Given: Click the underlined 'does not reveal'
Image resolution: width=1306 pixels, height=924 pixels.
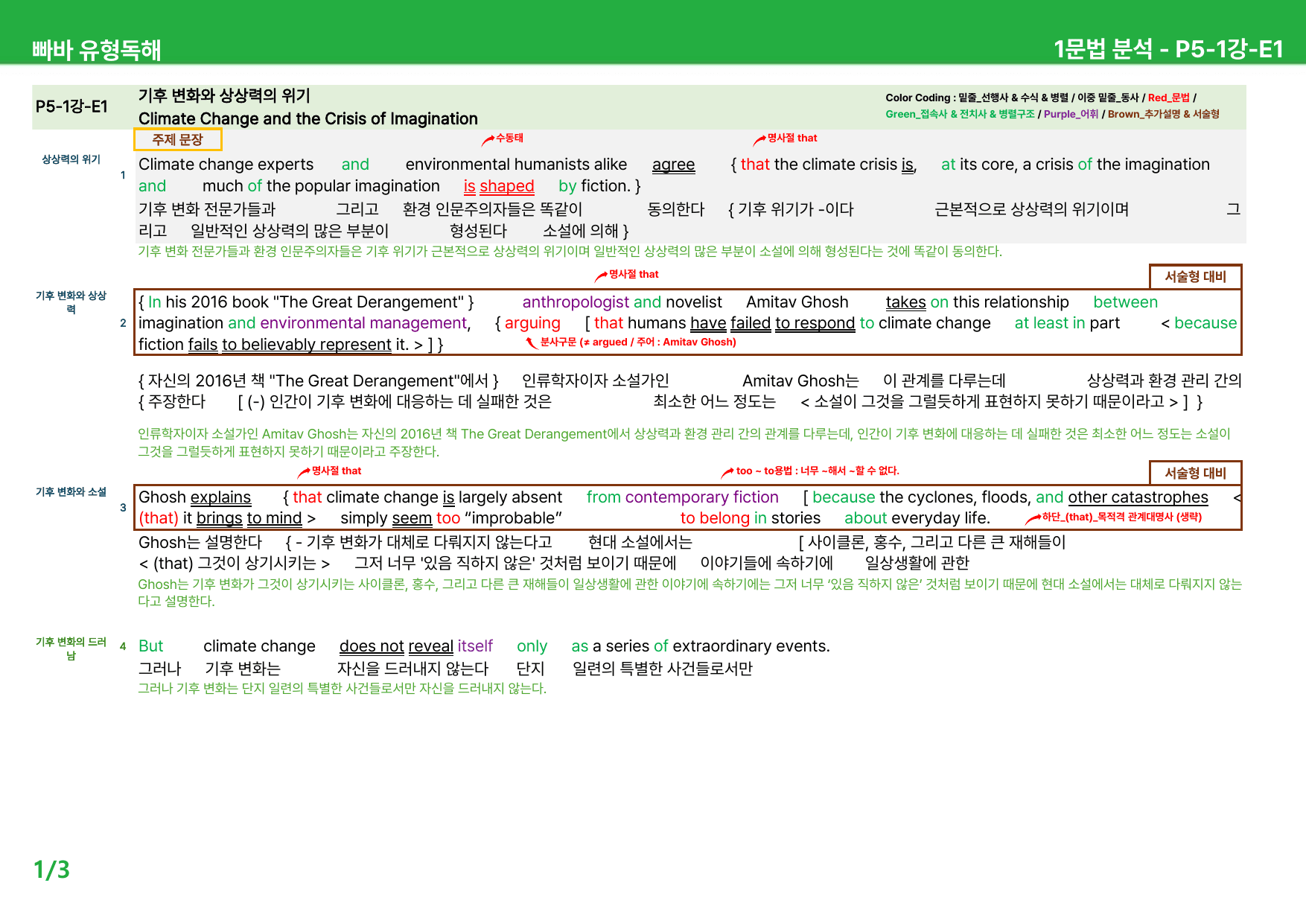Looking at the screenshot, I should tap(396, 646).
